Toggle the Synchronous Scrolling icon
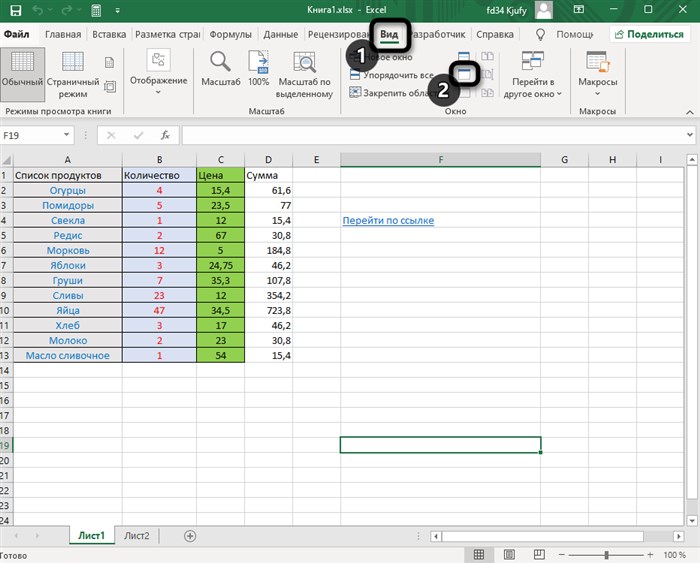700x563 pixels. (488, 74)
